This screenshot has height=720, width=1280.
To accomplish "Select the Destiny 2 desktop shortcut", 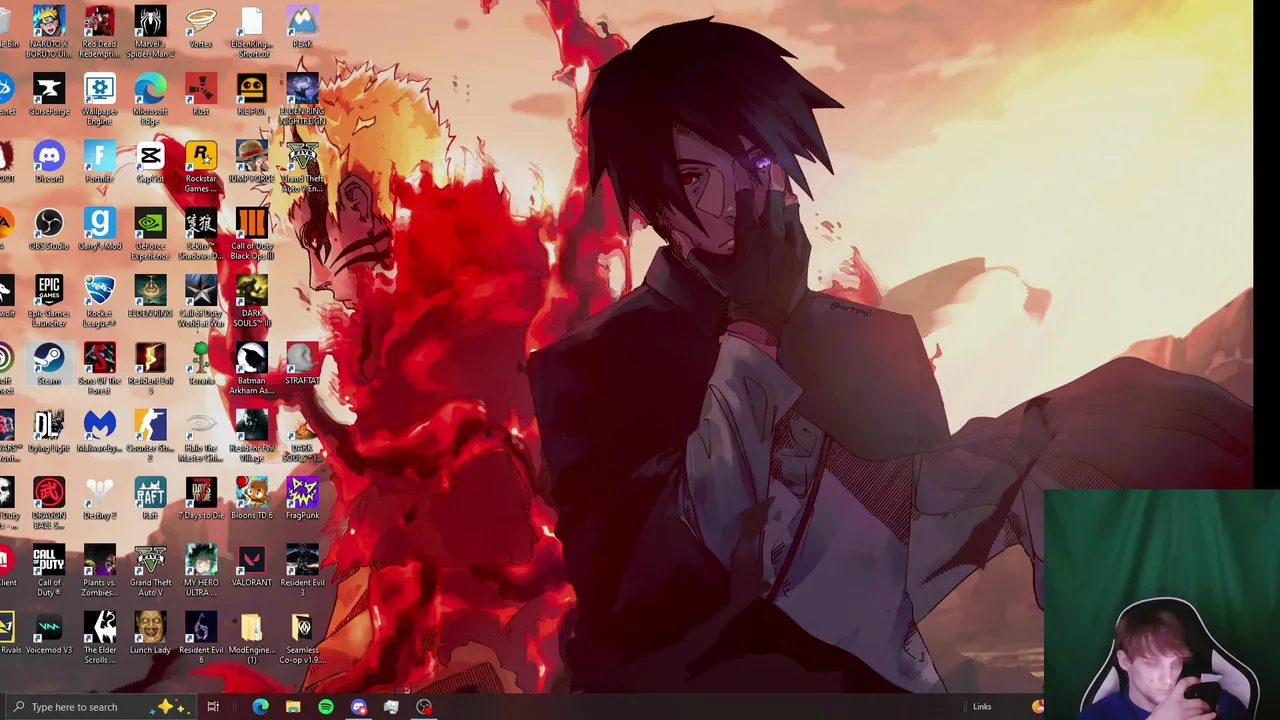I will pos(99,496).
